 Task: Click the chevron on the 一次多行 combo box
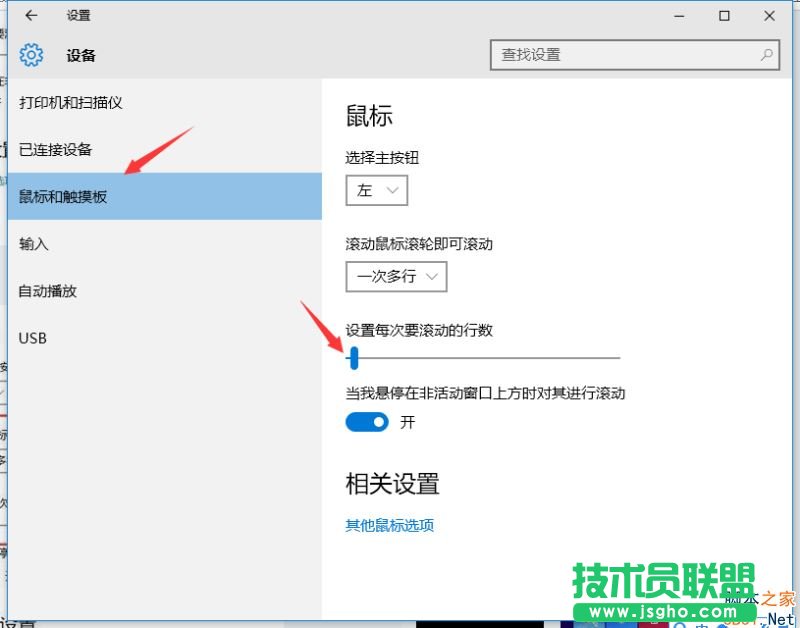click(x=433, y=277)
